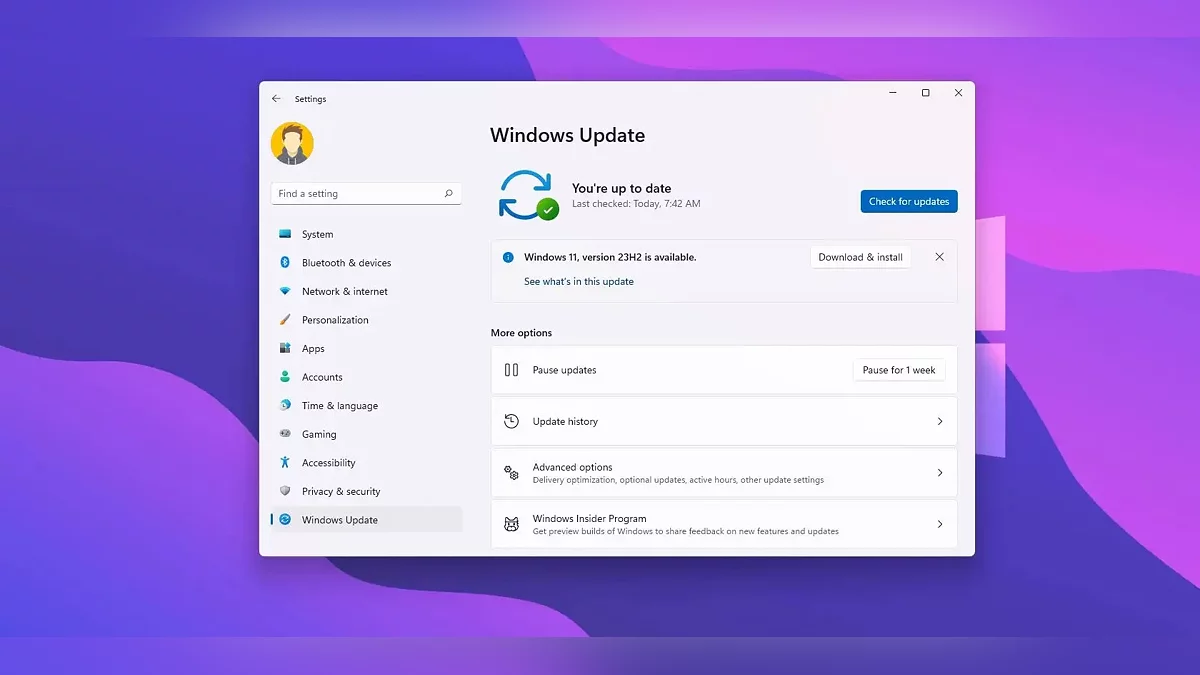Open Accounts settings category
The height and width of the screenshot is (675, 1200).
click(366, 377)
